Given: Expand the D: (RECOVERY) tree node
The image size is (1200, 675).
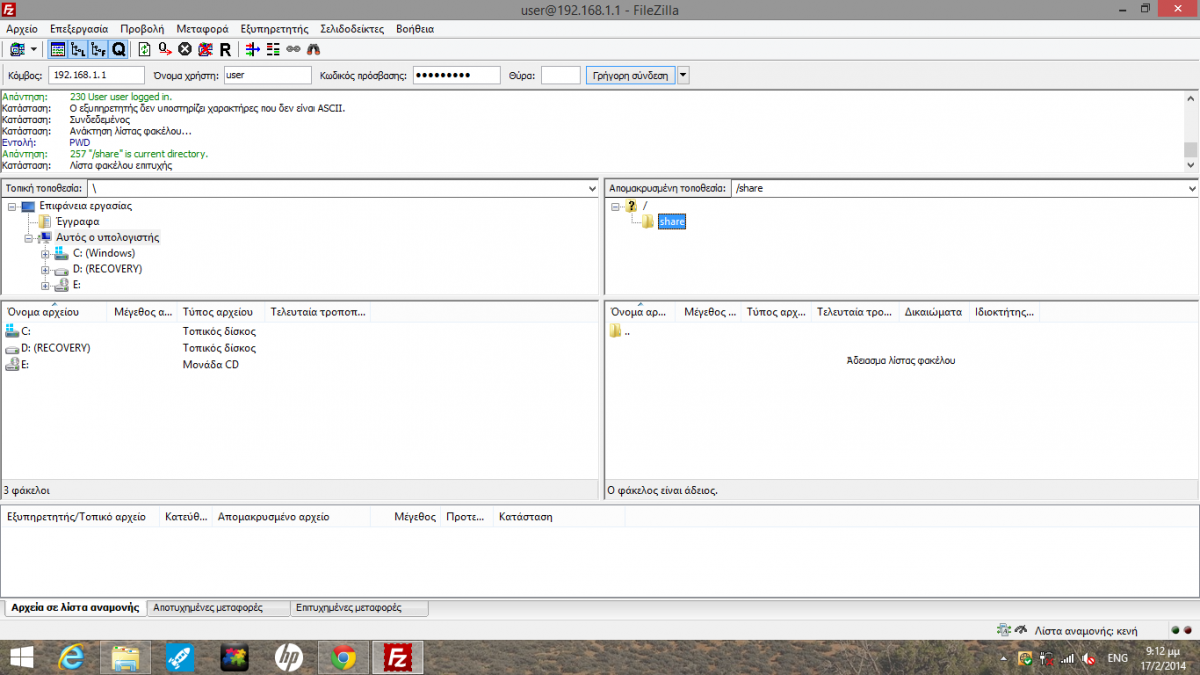Looking at the screenshot, I should [45, 270].
